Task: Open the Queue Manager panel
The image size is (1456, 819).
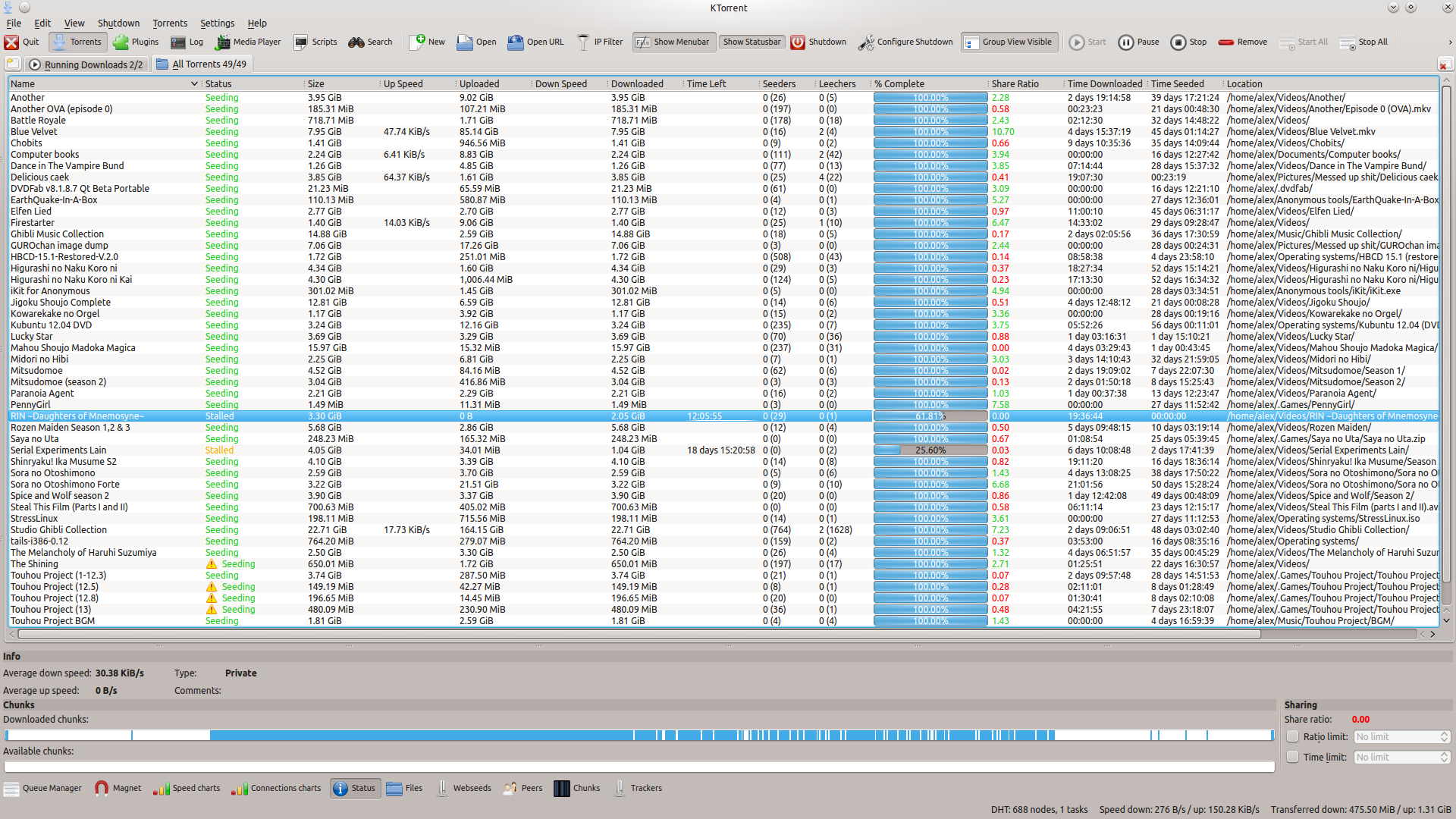Action: 43,789
